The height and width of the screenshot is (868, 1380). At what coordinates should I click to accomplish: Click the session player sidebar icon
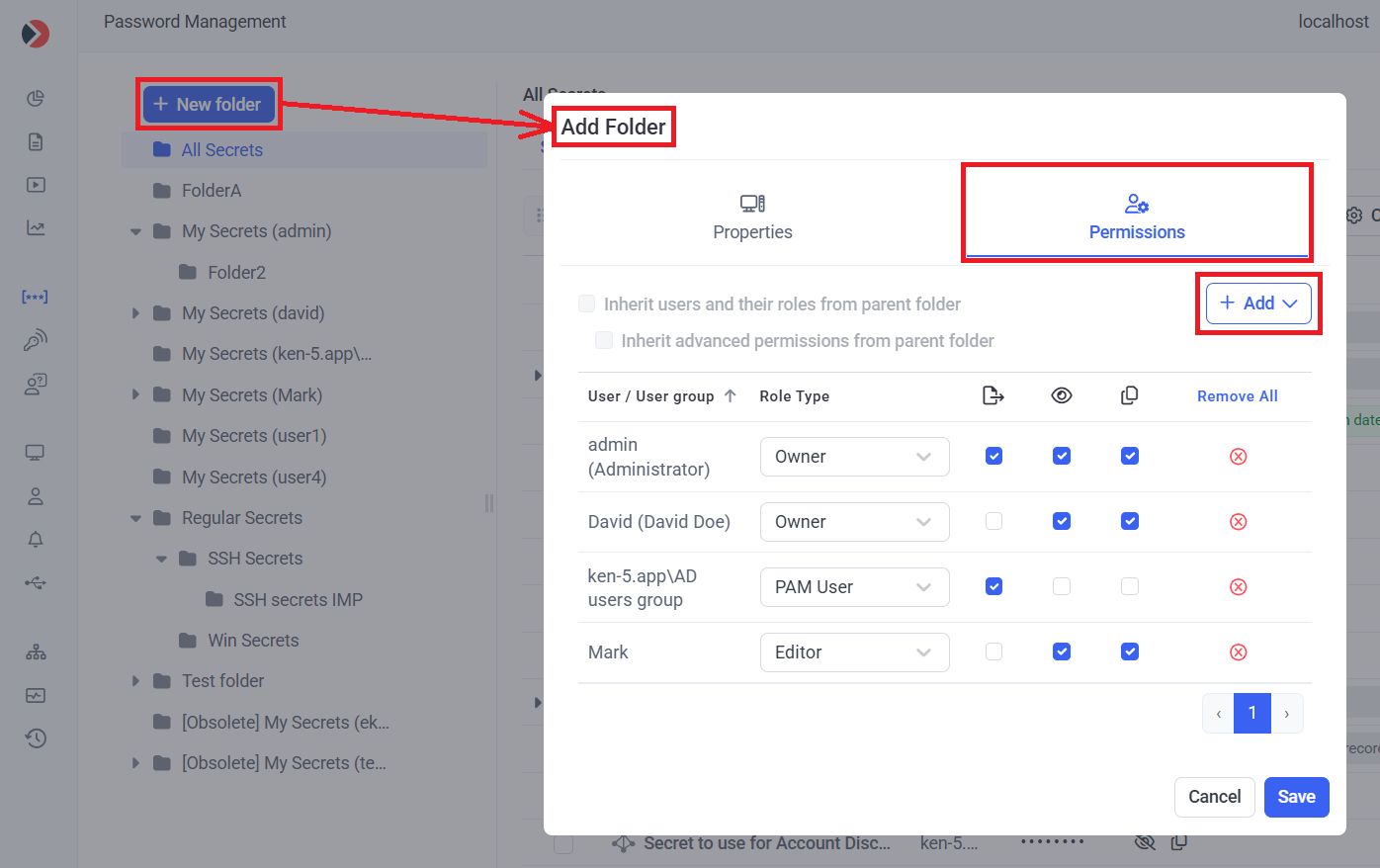[x=36, y=185]
